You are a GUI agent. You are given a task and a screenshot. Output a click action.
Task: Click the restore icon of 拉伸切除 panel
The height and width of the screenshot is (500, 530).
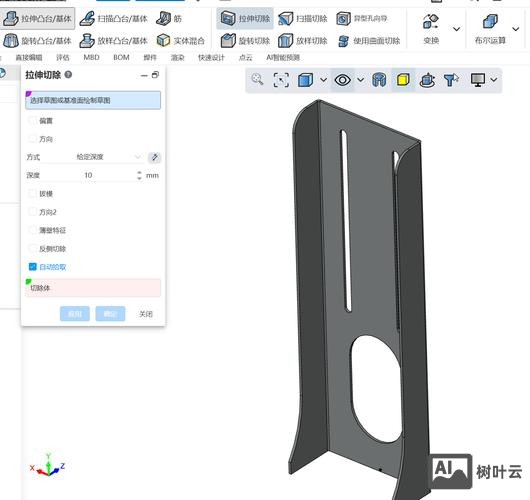coord(155,75)
